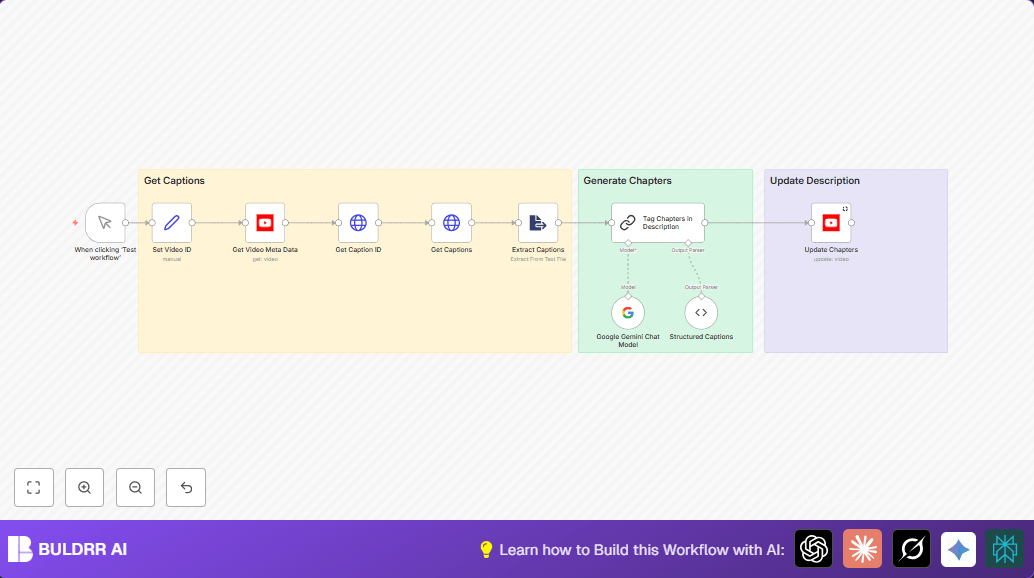Click the 'Extract Captions' label

538,250
